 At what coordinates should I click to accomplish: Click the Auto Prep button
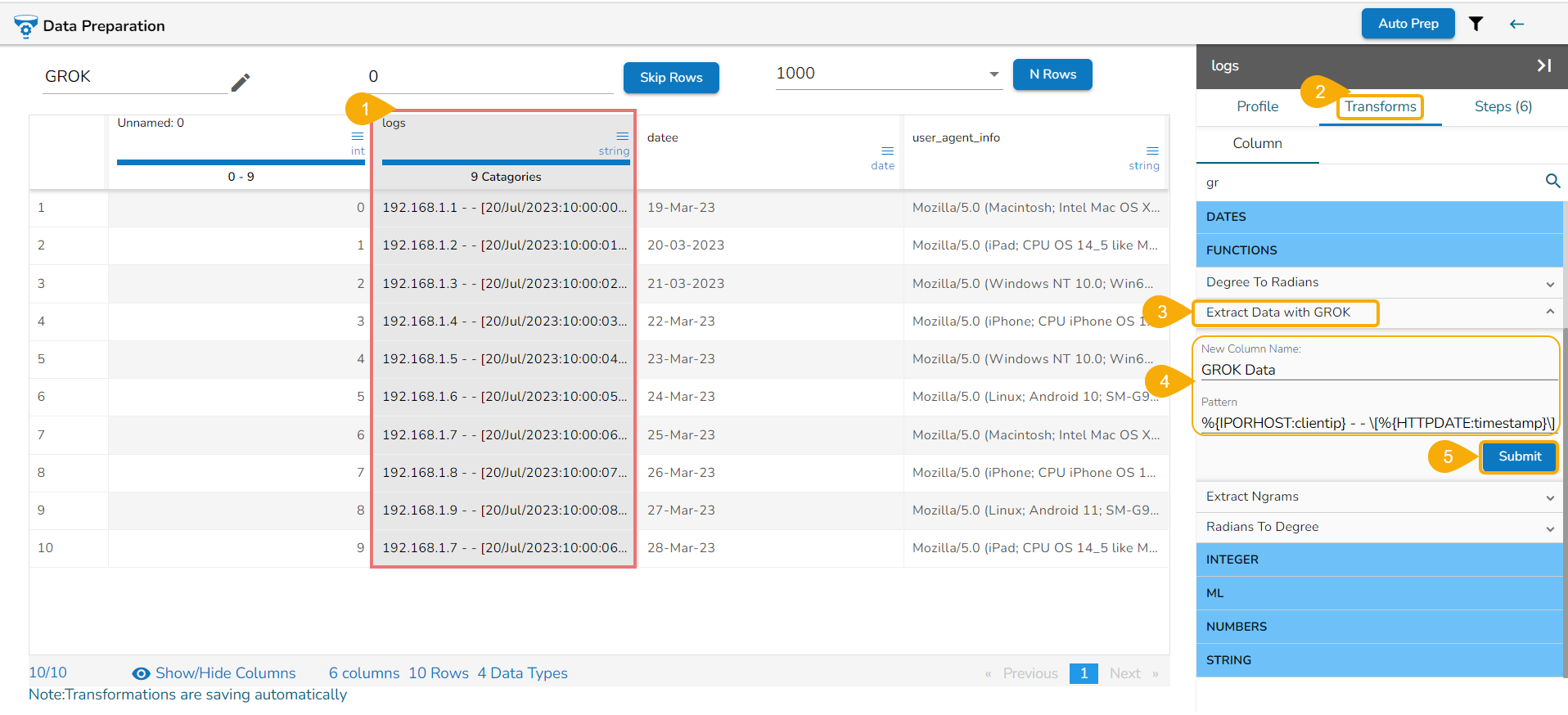(x=1408, y=24)
